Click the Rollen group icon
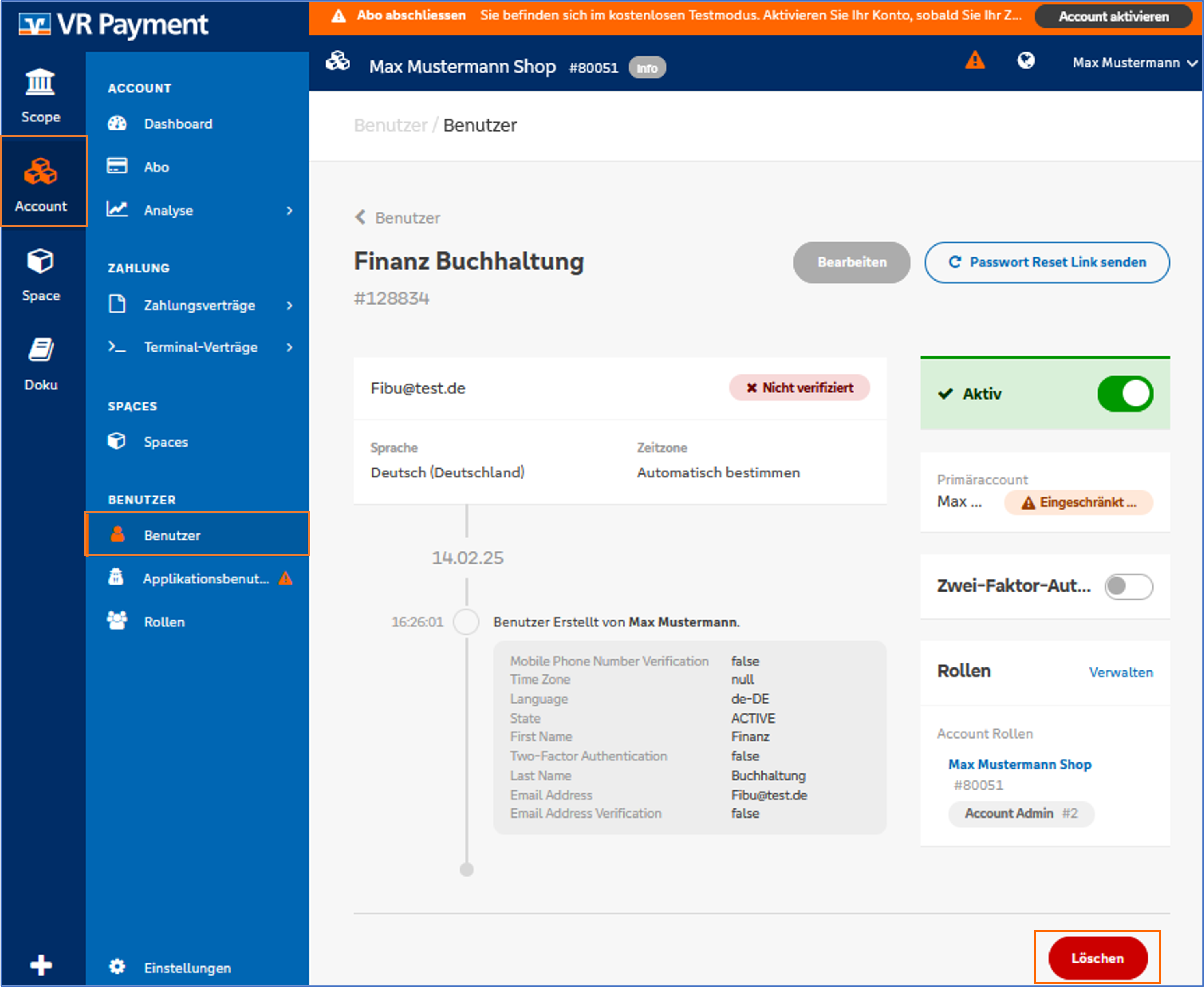The image size is (1204, 987). point(117,620)
